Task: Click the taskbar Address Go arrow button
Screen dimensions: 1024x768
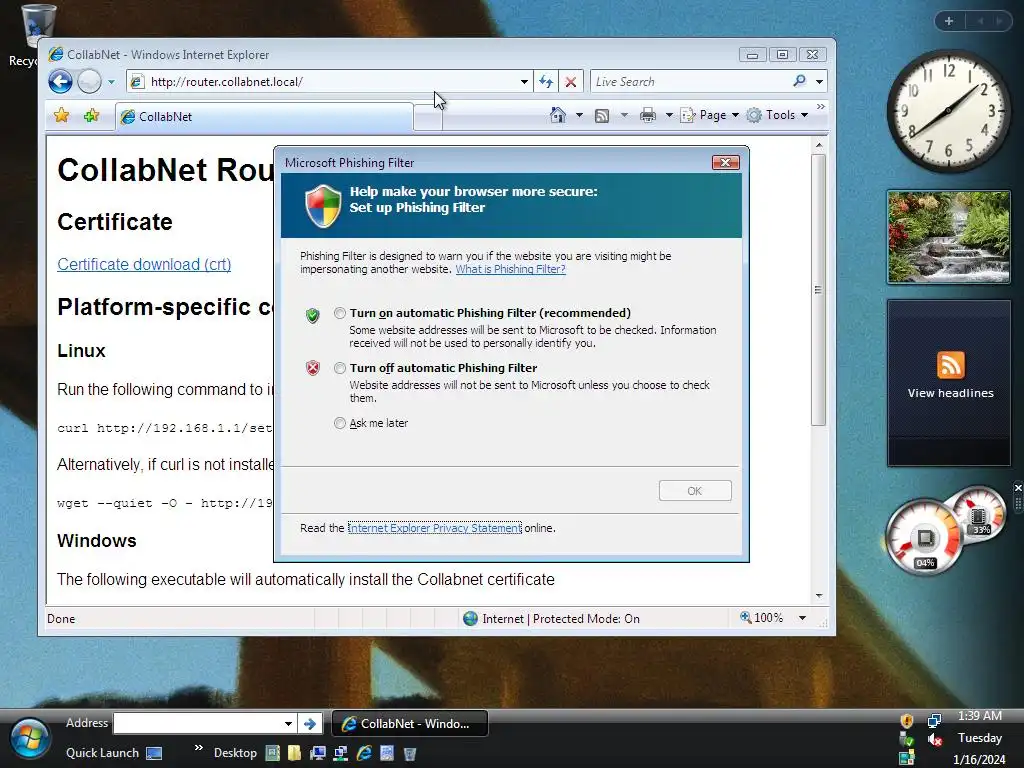Action: [x=310, y=724]
